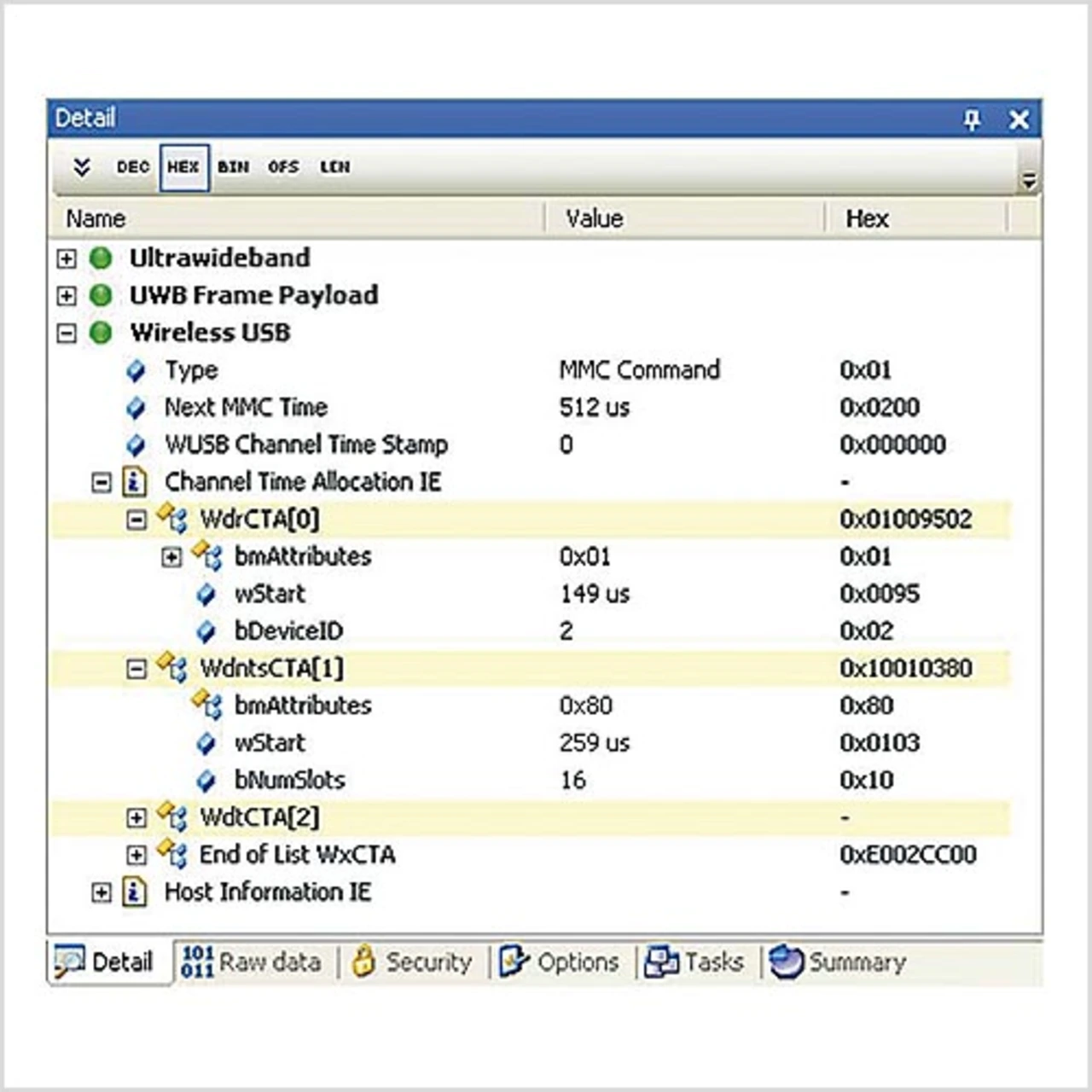The width and height of the screenshot is (1092, 1092).
Task: Switch to the Raw data tab
Action: pyautogui.click(x=253, y=962)
